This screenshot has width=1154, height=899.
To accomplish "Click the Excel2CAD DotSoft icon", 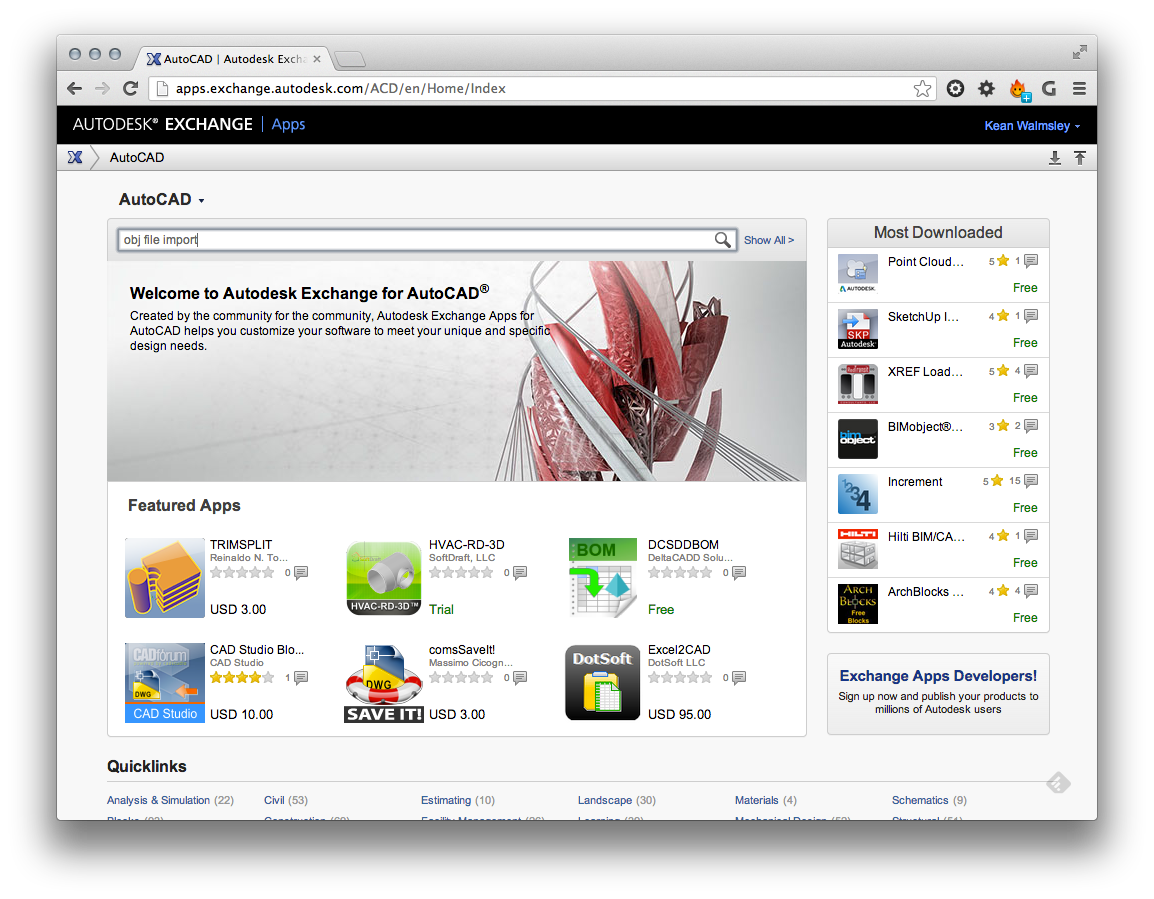I will [603, 682].
